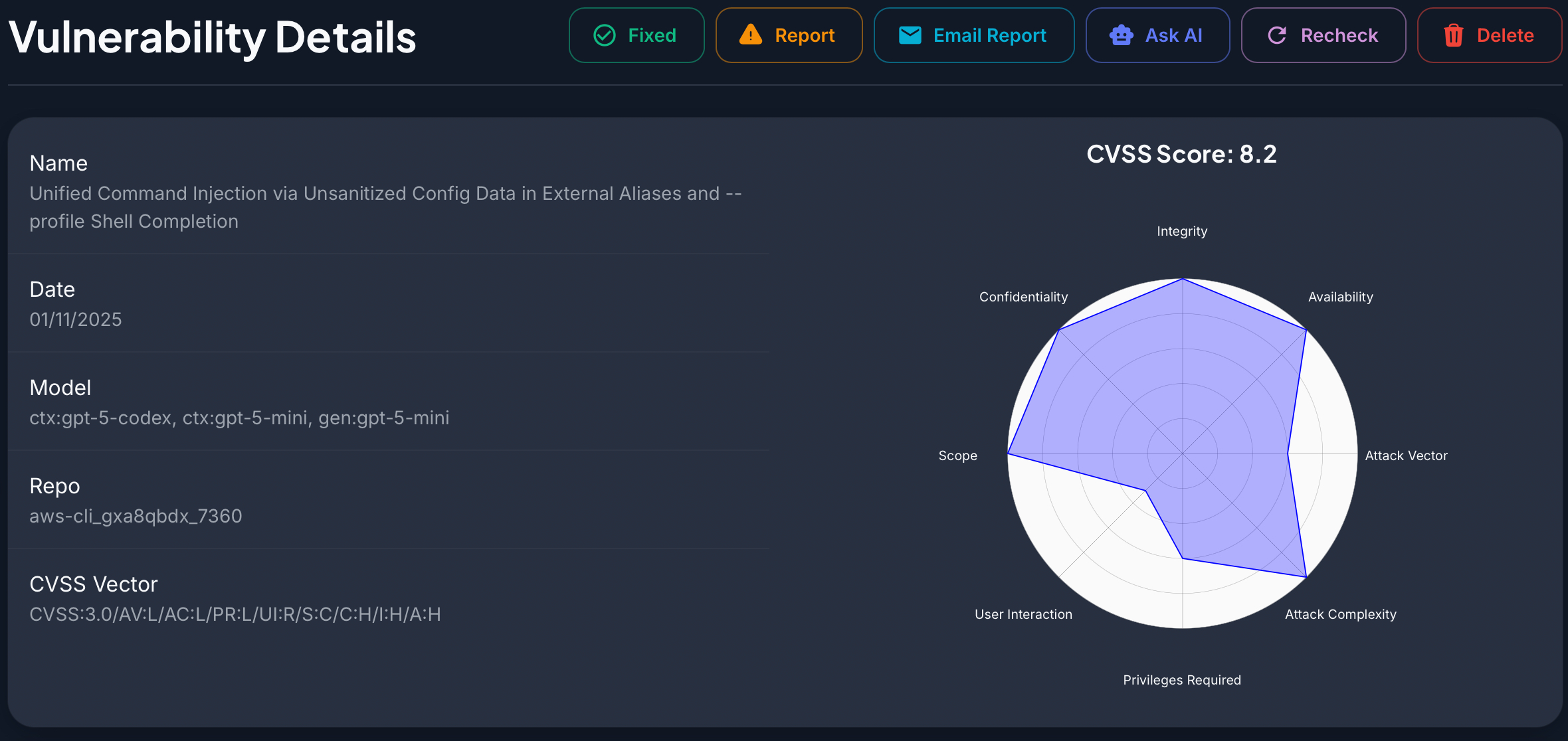This screenshot has height=741, width=1568.
Task: Click the orange warning triangle icon
Action: [x=750, y=35]
